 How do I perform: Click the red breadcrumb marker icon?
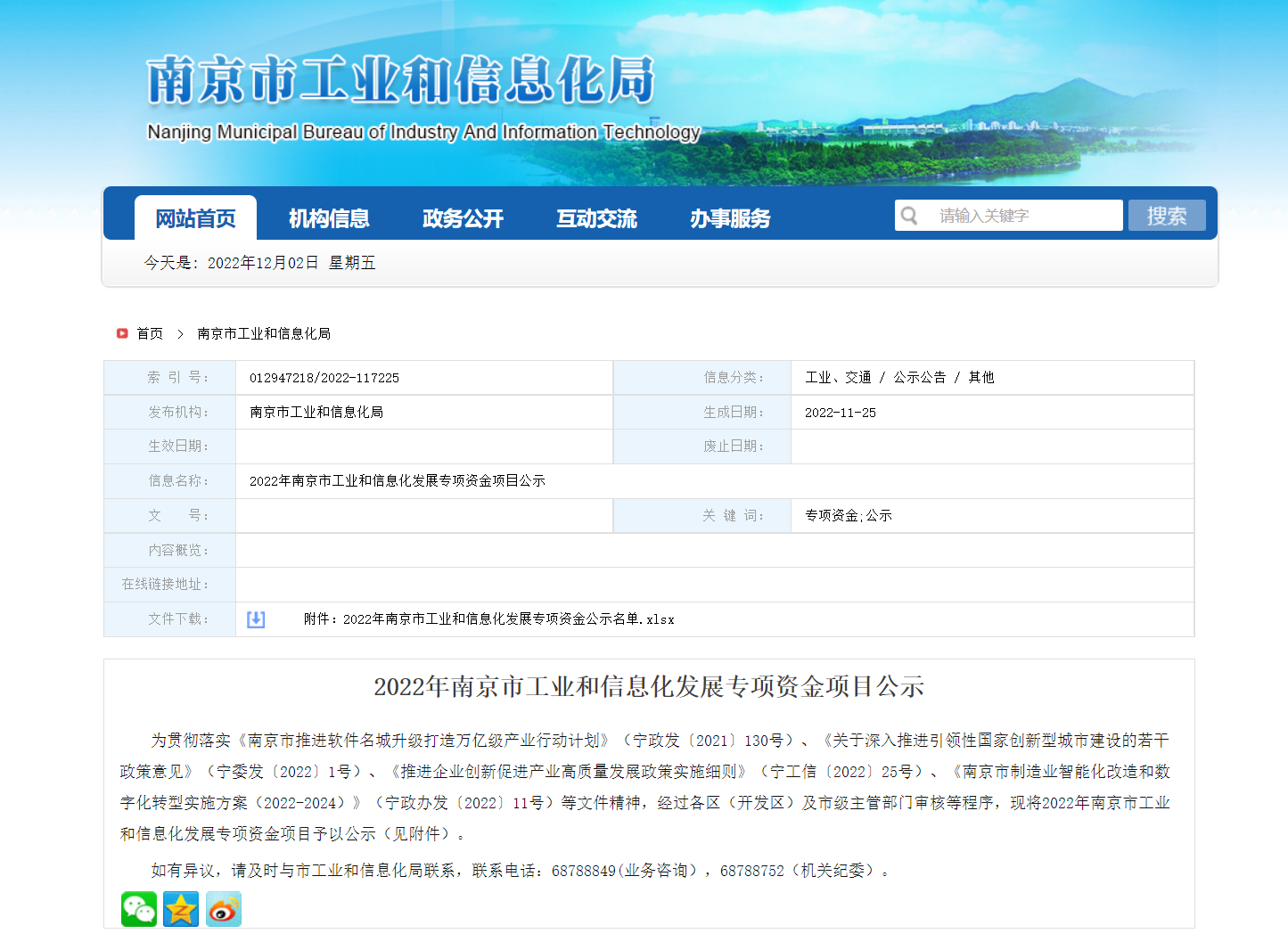pos(122,333)
